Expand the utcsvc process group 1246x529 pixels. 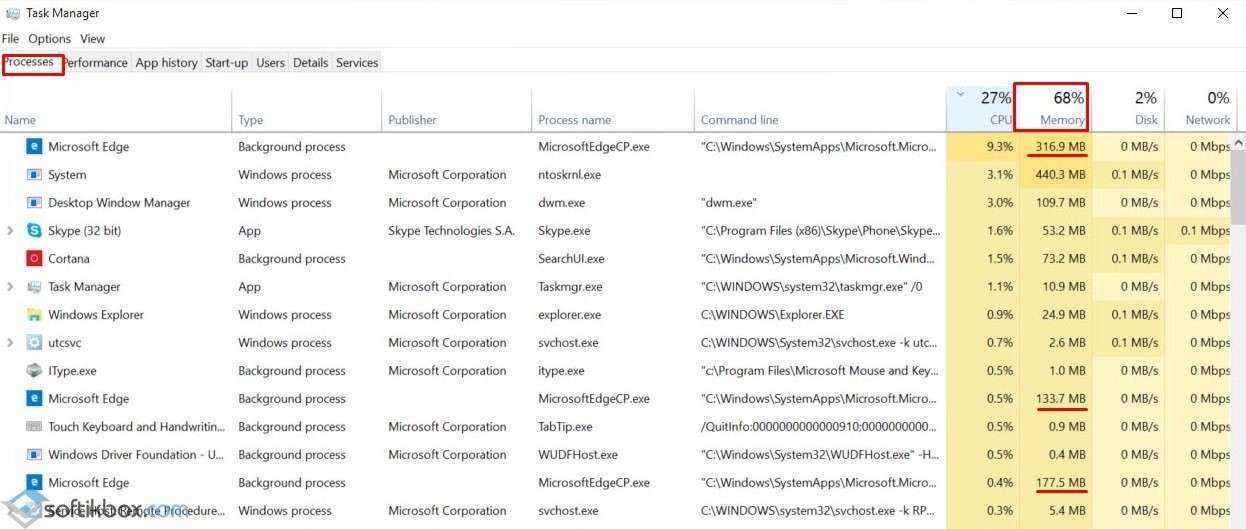pos(11,343)
